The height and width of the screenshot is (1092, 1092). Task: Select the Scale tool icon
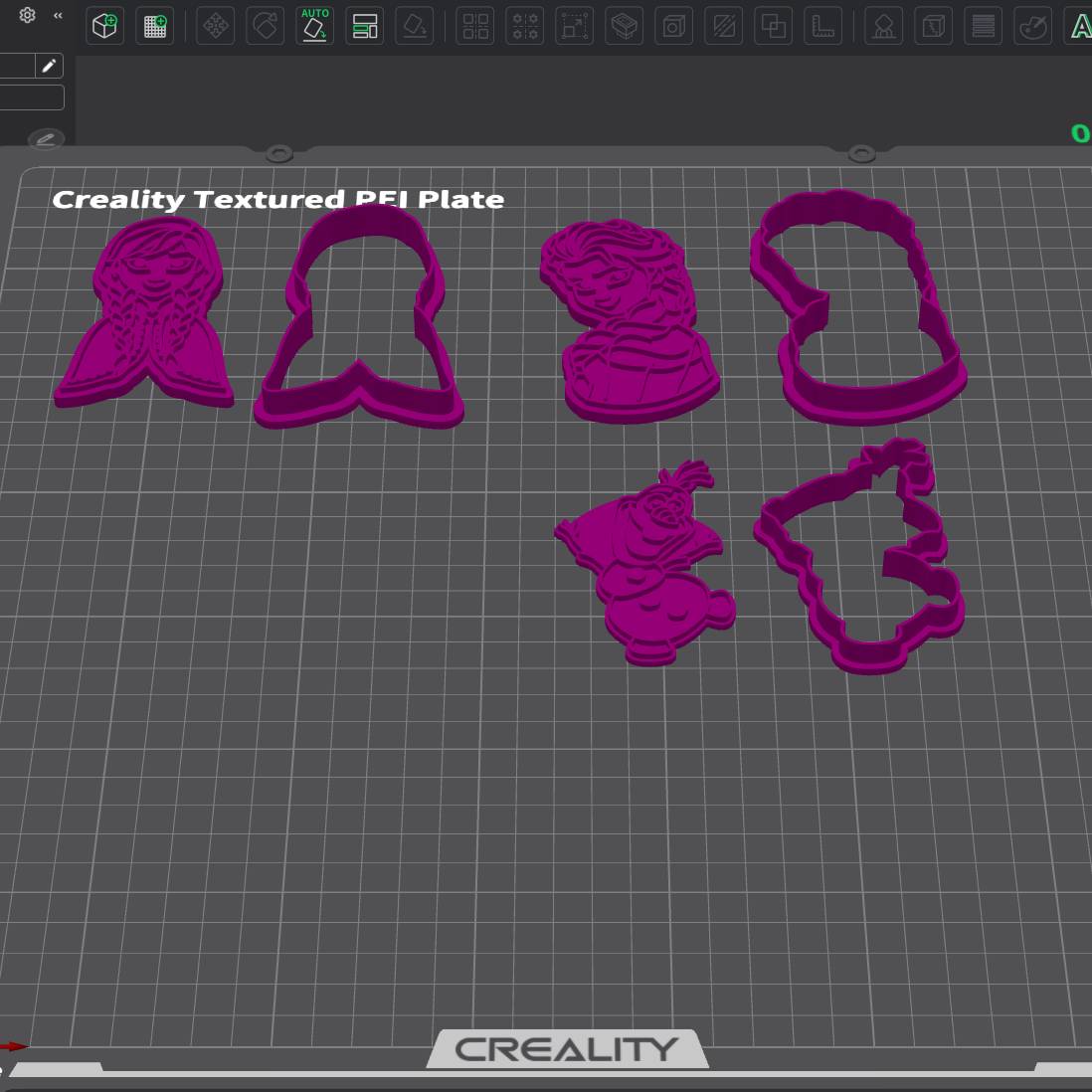click(x=575, y=26)
